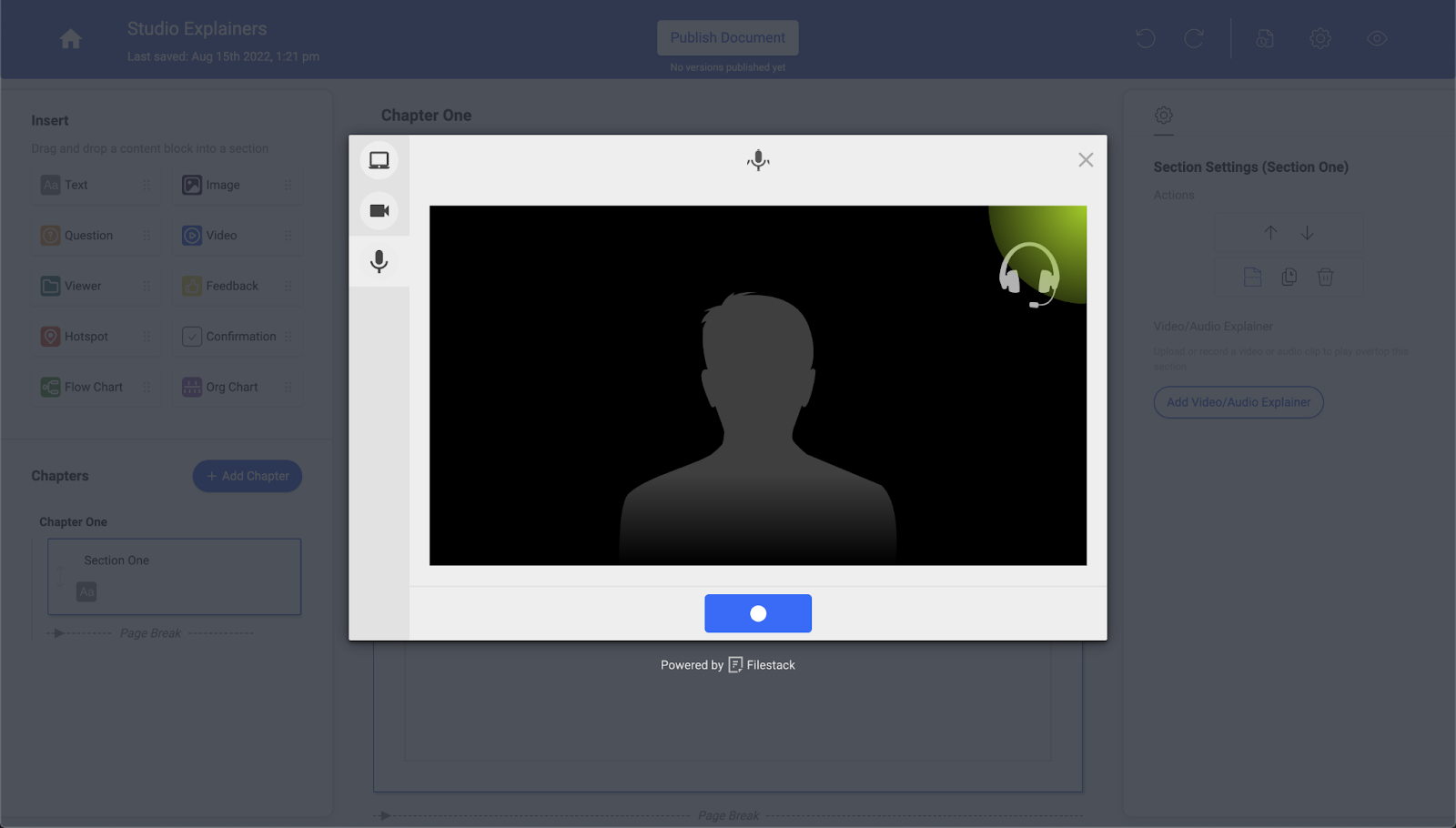Open document settings gear in header
Viewport: 1456px width, 828px height.
[1320, 38]
